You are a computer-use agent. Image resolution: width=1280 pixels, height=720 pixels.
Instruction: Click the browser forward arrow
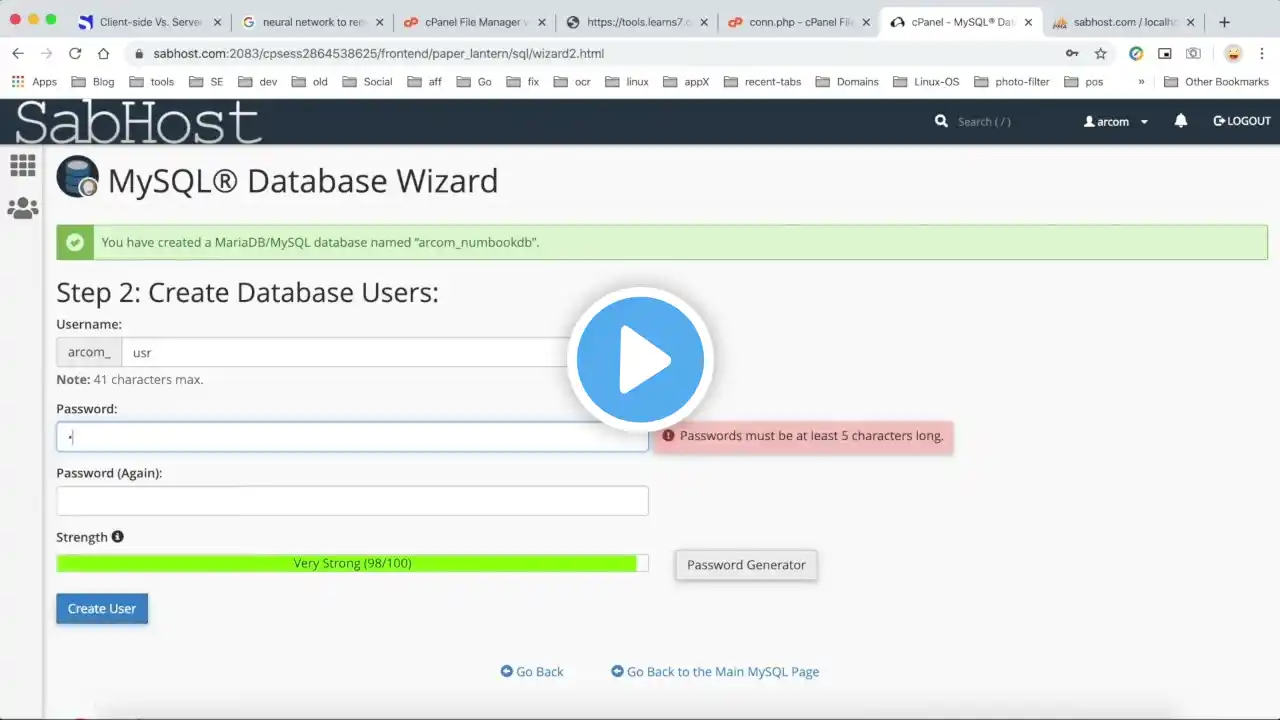46,54
